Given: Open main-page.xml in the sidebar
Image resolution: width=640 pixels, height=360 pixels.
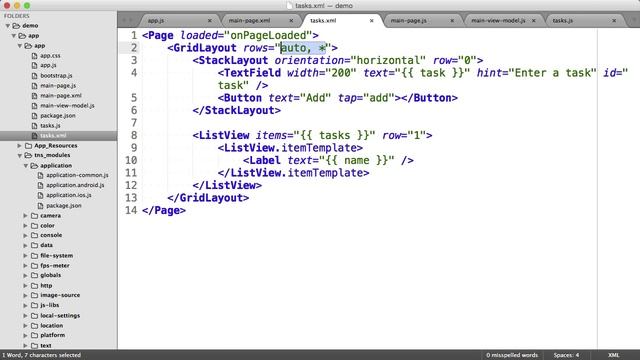Looking at the screenshot, I should [61, 96].
